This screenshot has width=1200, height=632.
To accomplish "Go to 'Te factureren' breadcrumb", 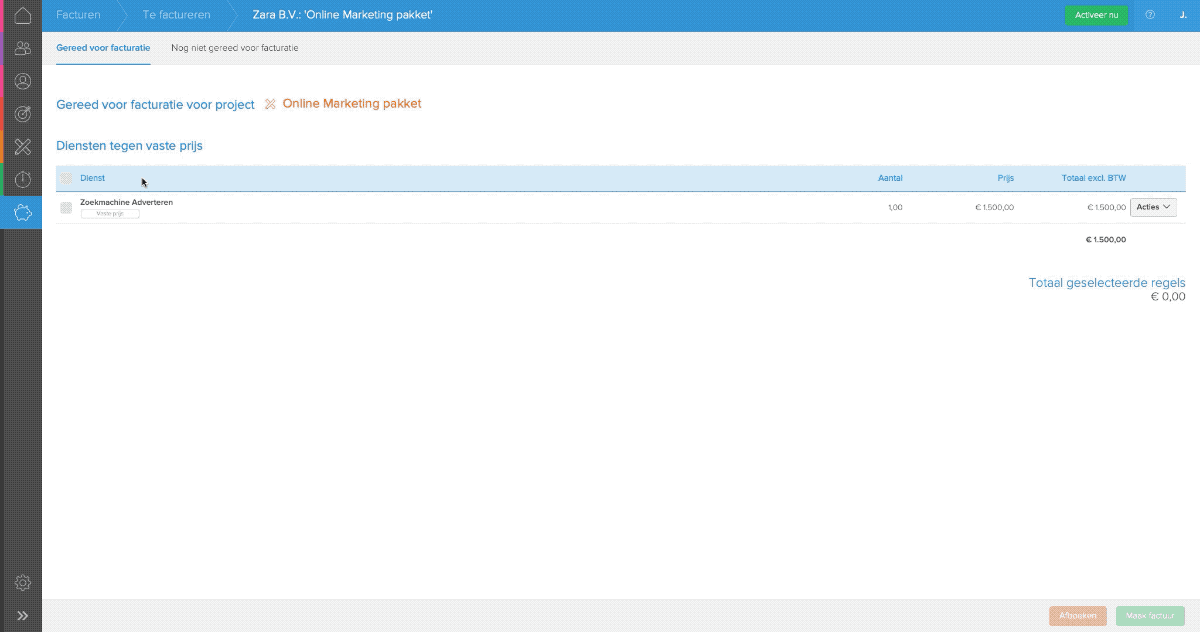I will pos(176,15).
